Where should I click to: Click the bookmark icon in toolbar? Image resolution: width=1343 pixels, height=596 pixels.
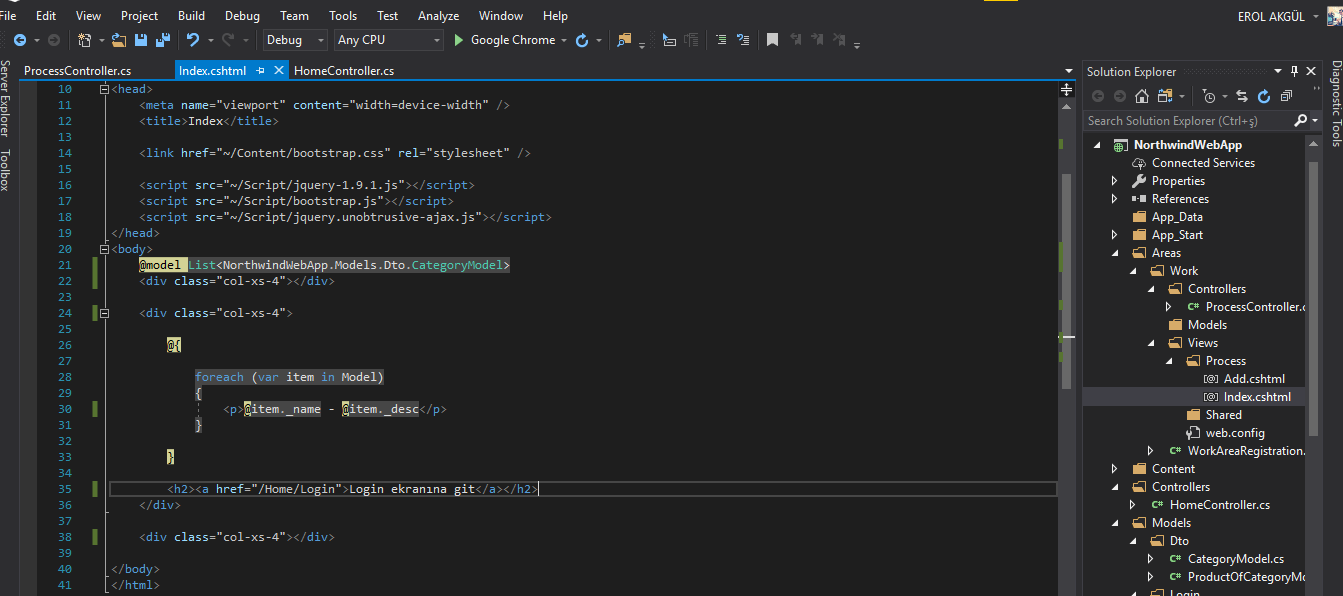(772, 40)
